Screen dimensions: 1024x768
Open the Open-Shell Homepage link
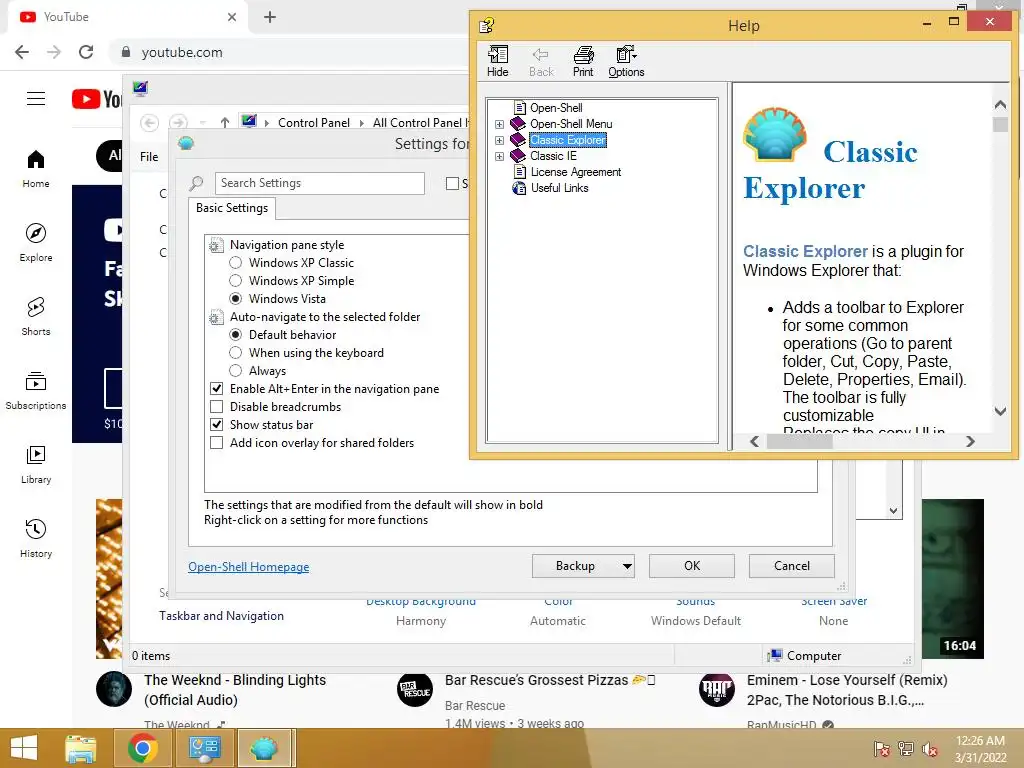(249, 567)
